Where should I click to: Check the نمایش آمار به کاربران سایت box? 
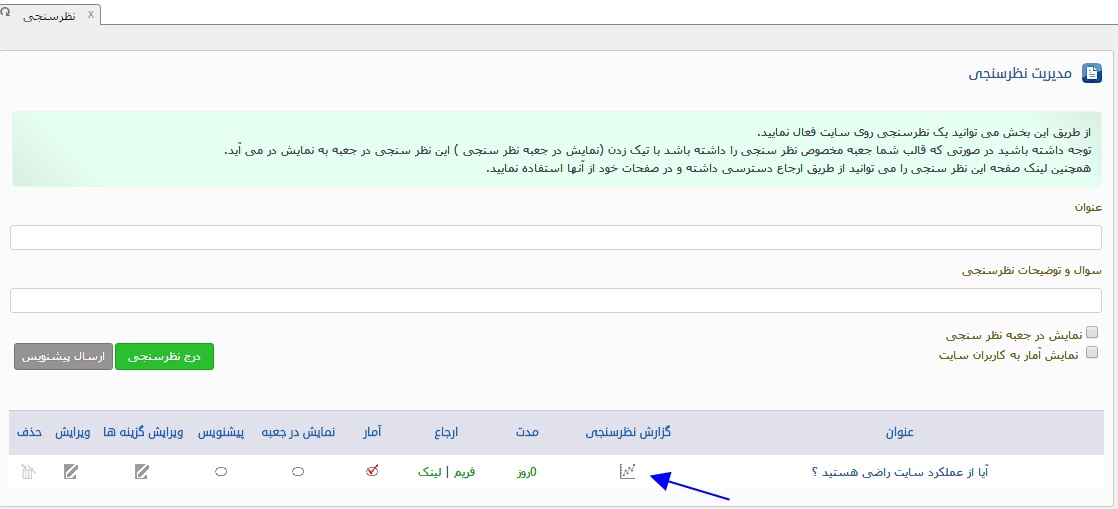(1092, 352)
